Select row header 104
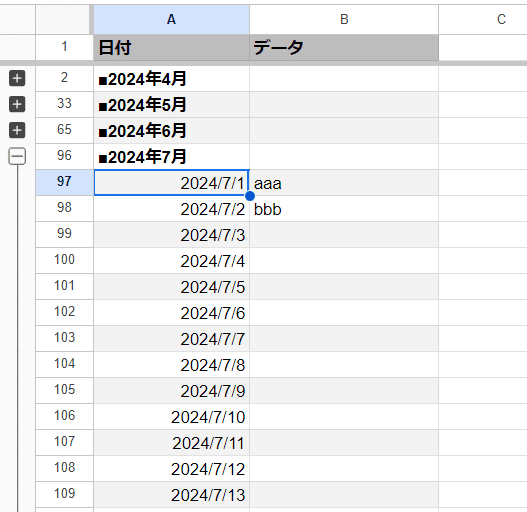Screen dimensions: 527x512 click(x=64, y=364)
